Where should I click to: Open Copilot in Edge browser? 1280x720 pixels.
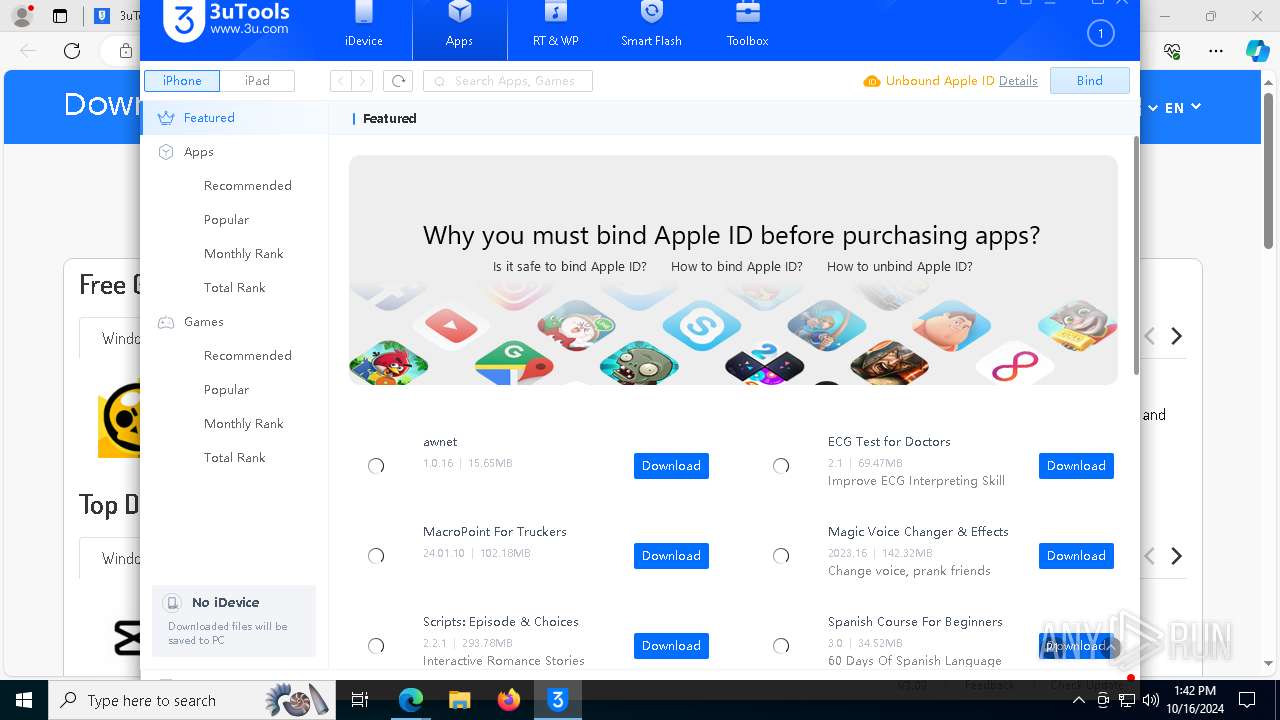pyautogui.click(x=1257, y=51)
